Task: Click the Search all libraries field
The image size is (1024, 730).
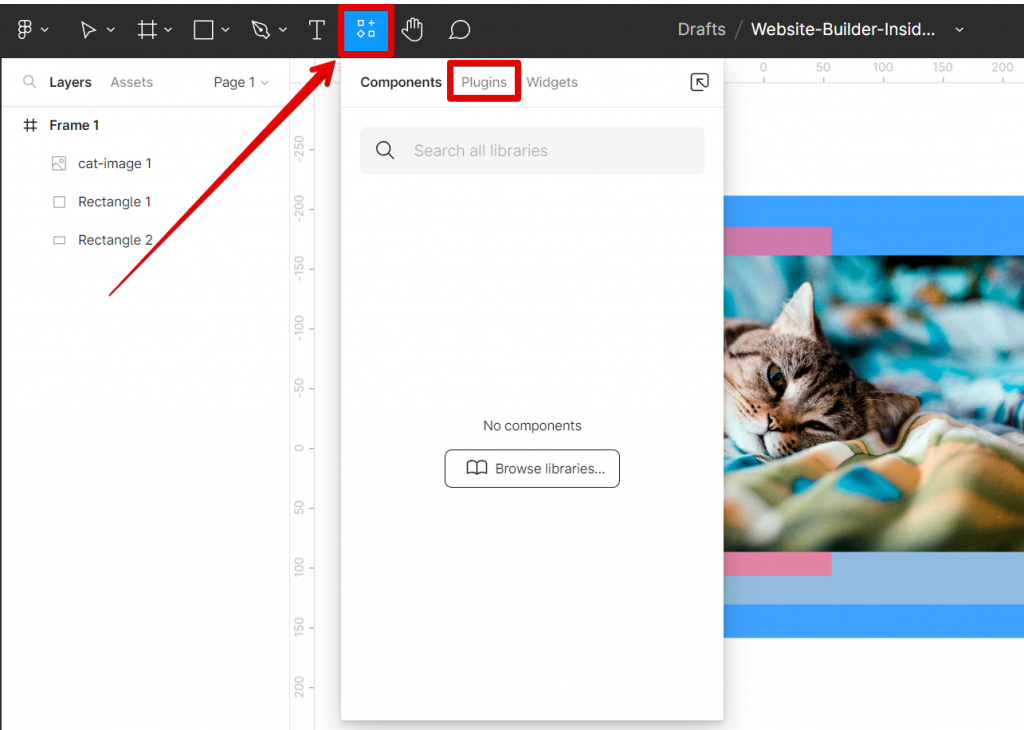Action: click(x=531, y=150)
